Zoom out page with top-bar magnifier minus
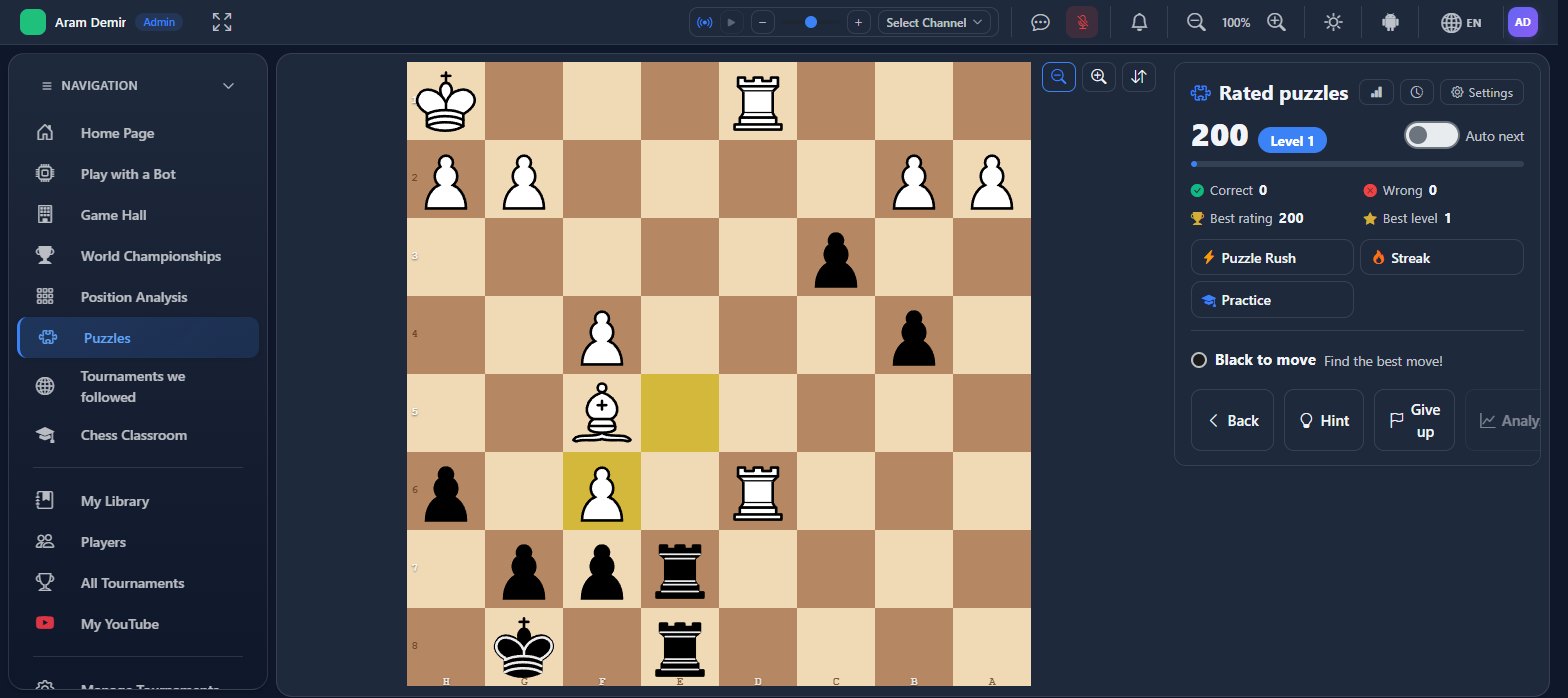The width and height of the screenshot is (1568, 698). (x=1195, y=22)
